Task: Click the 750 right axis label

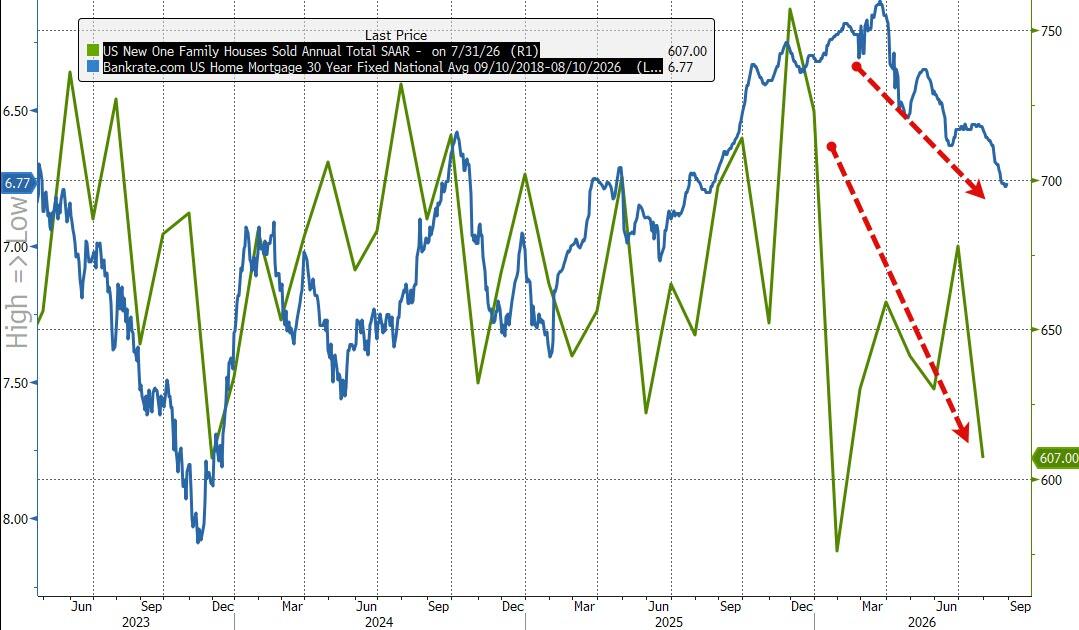Action: (x=1051, y=31)
